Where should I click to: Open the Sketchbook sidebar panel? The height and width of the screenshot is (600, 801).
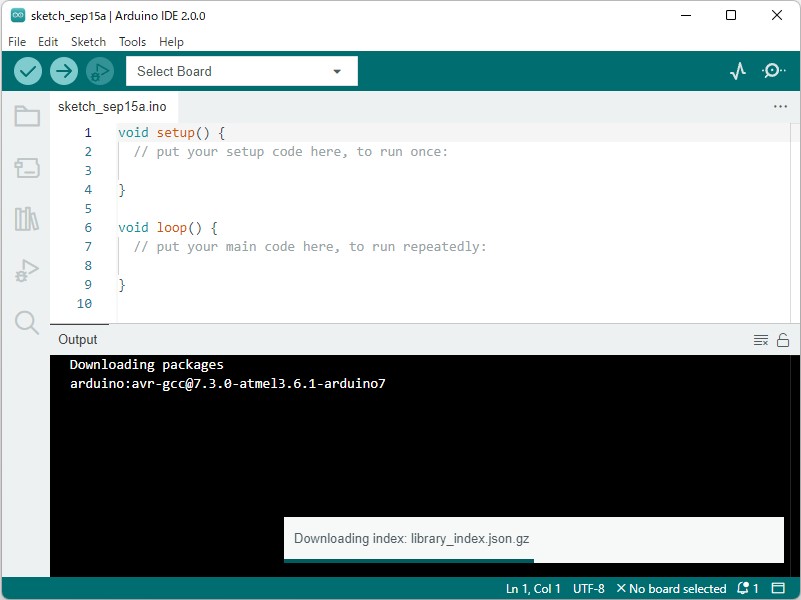(x=27, y=116)
